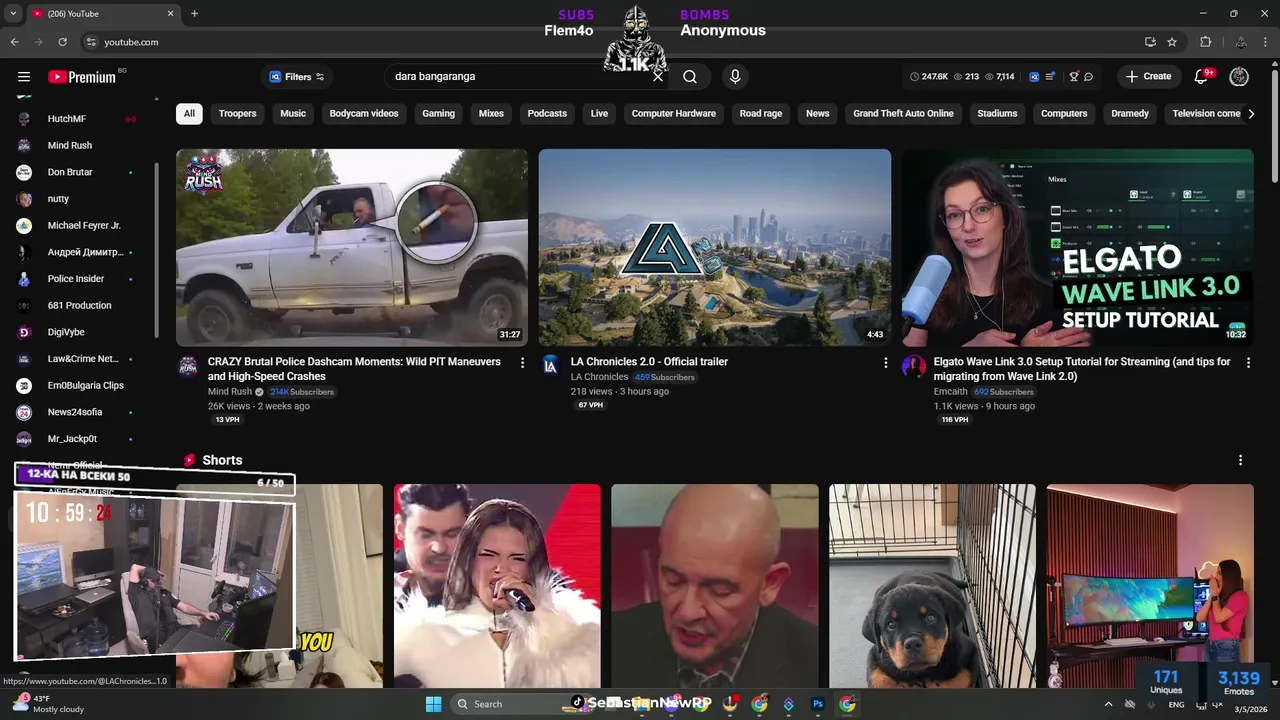Image resolution: width=1280 pixels, height=720 pixels.
Task: Open the notifications bell
Action: pyautogui.click(x=1202, y=76)
